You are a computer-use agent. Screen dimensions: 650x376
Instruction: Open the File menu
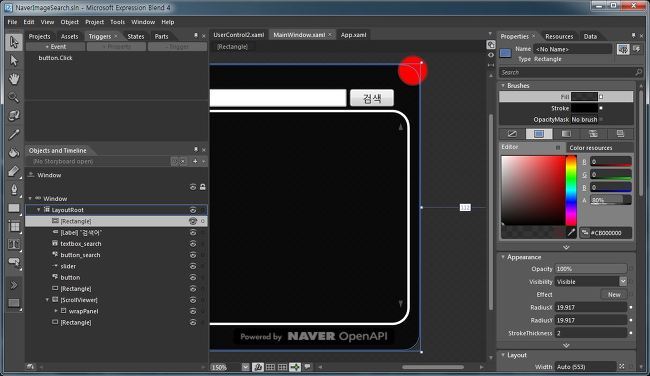coord(12,22)
